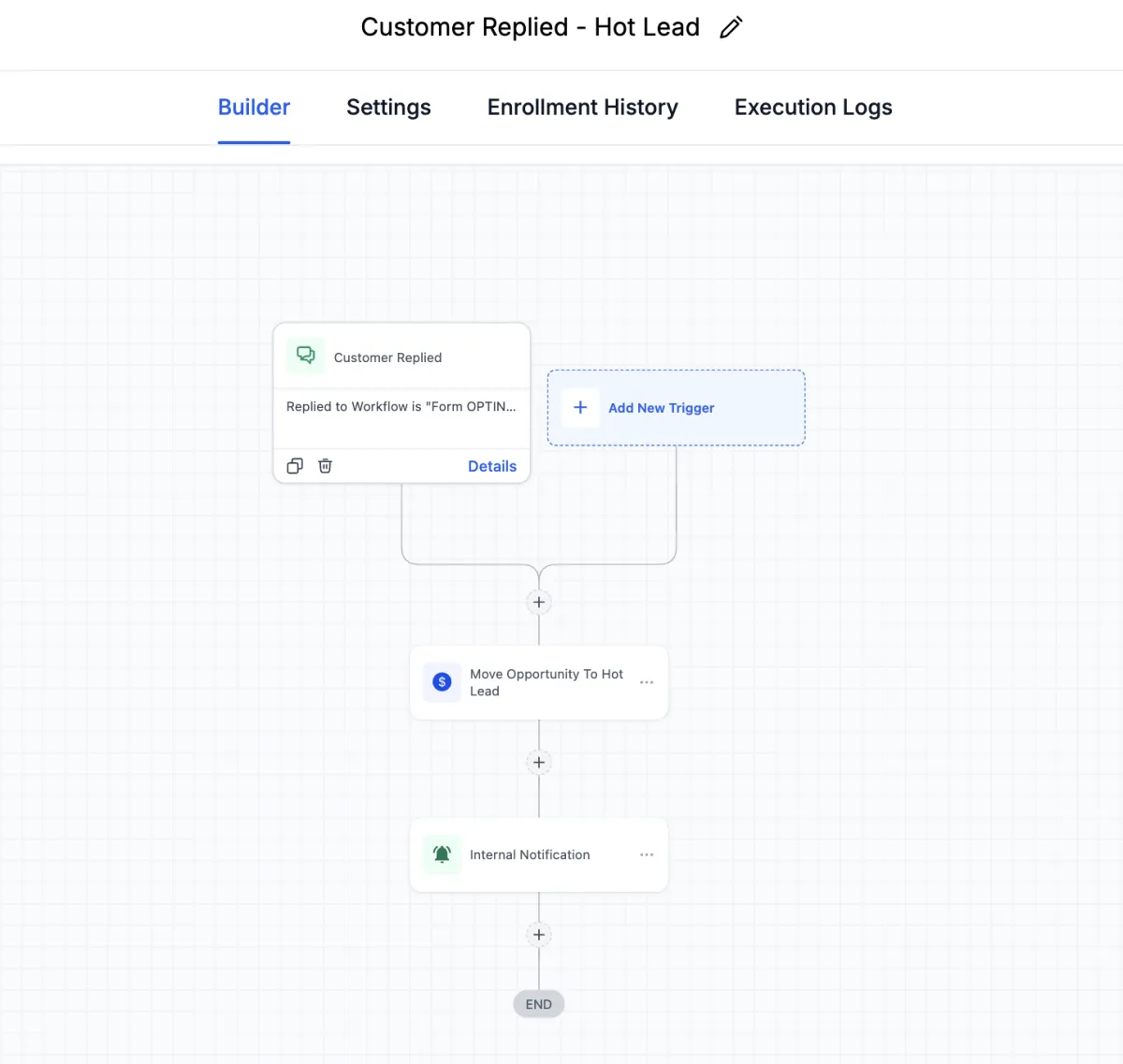Image resolution: width=1123 pixels, height=1064 pixels.
Task: Select Customer Replied trigger title
Action: coord(387,357)
